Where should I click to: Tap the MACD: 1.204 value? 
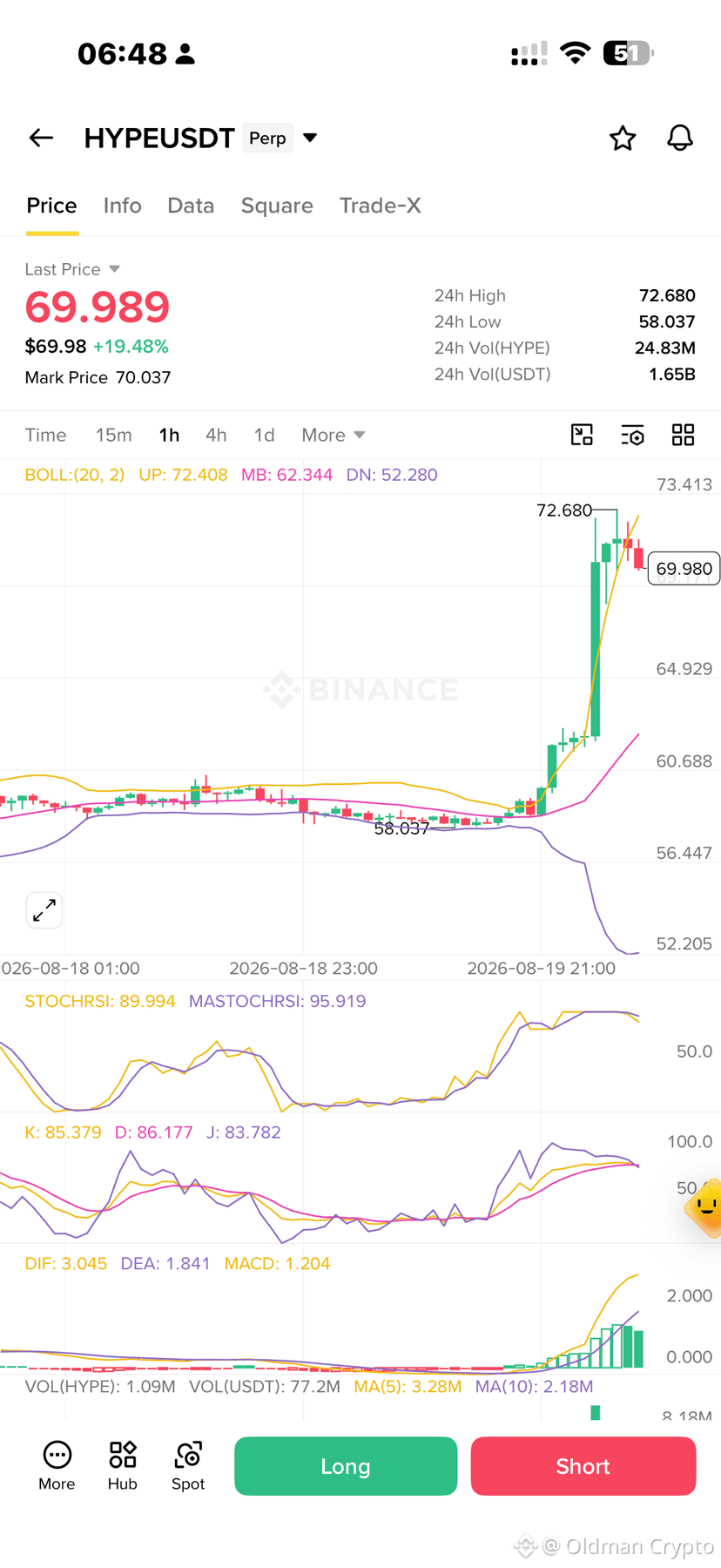tap(277, 1263)
